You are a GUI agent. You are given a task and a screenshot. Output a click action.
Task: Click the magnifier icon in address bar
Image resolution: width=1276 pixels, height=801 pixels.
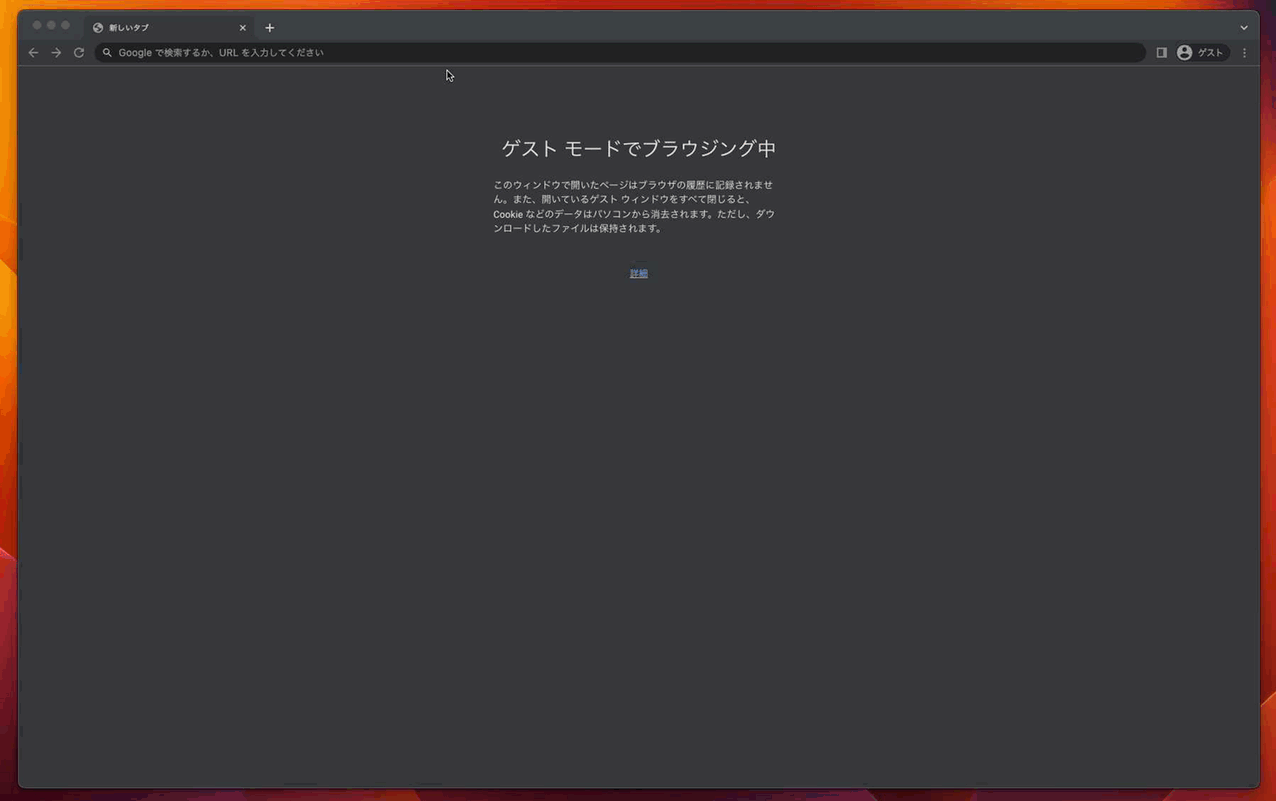coord(107,53)
